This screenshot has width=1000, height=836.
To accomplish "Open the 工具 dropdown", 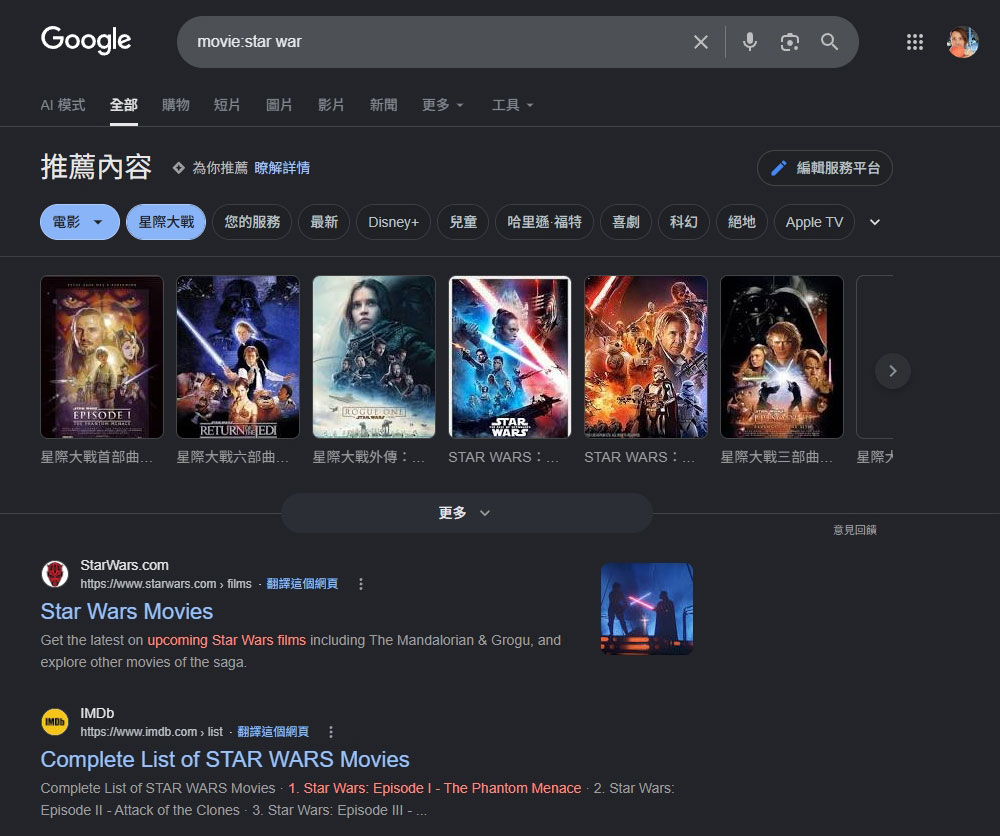I will tap(512, 105).
